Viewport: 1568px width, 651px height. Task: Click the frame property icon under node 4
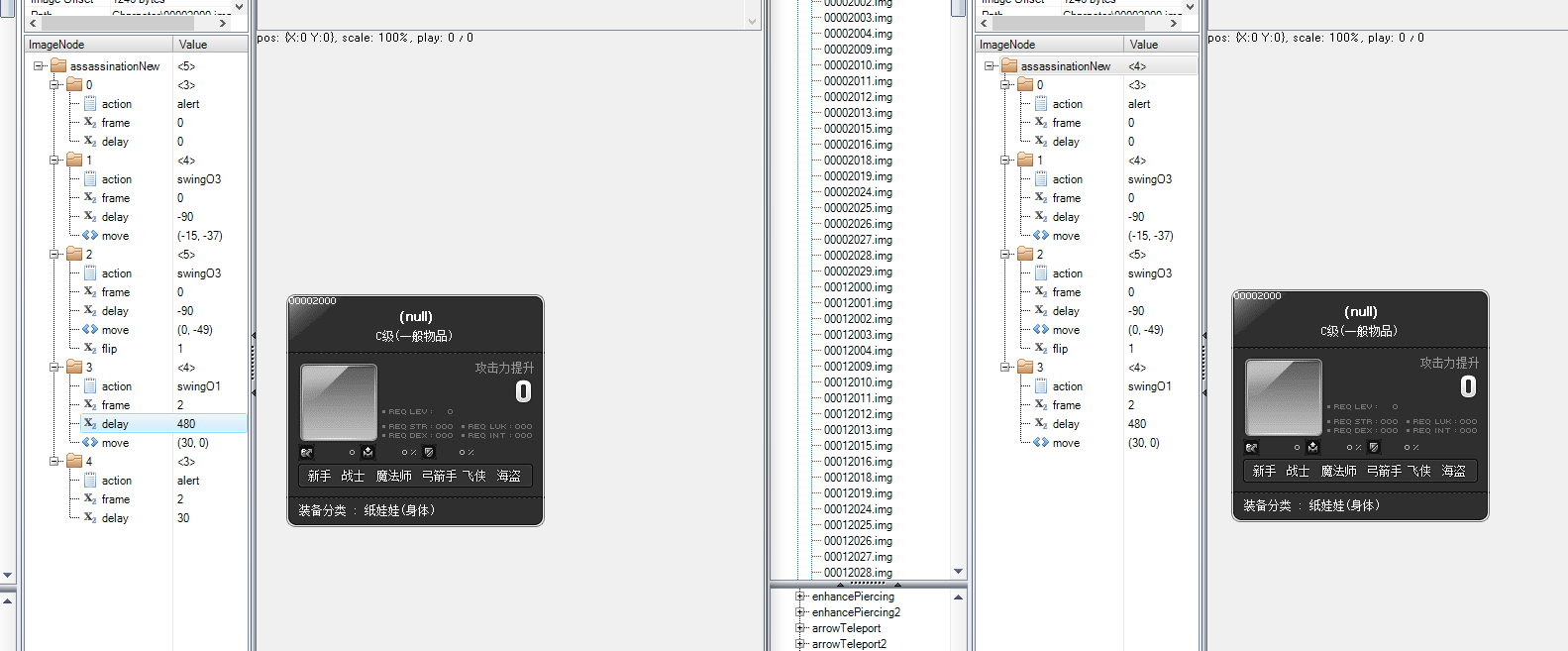pyautogui.click(x=90, y=499)
